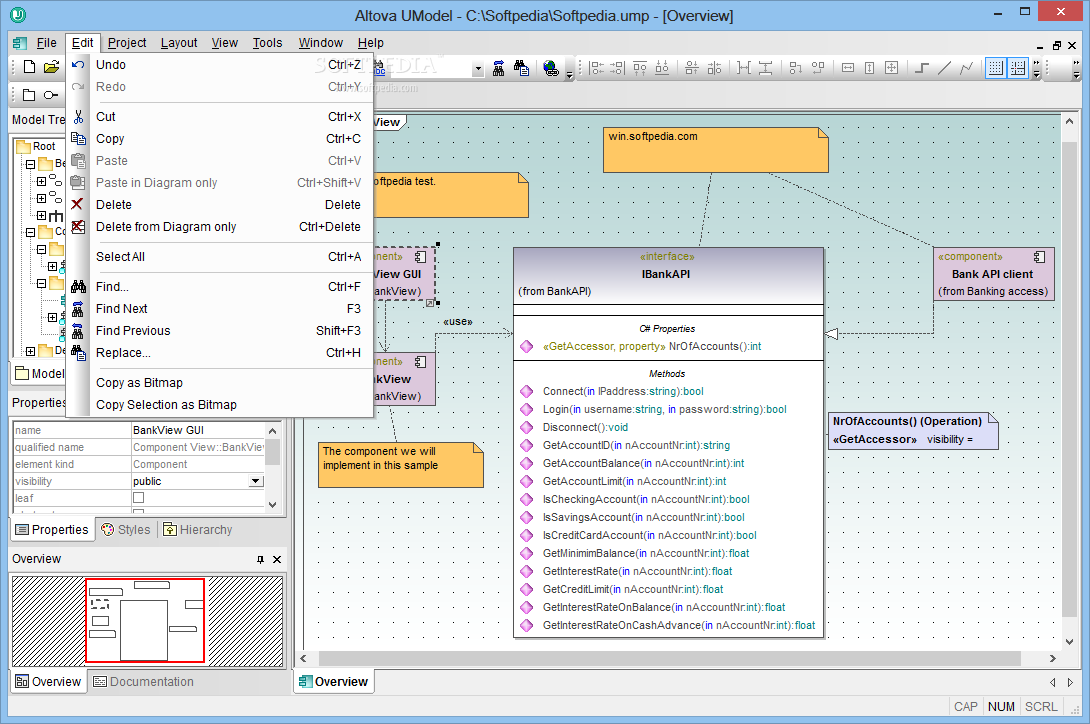Open toolbar options arrow after Snap to Grid
Viewport: 1090px width, 724px height.
pyautogui.click(x=1036, y=69)
